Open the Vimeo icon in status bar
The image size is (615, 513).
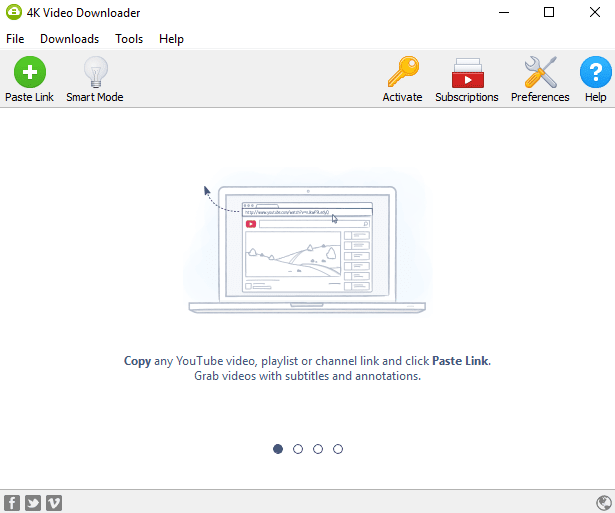tap(54, 503)
